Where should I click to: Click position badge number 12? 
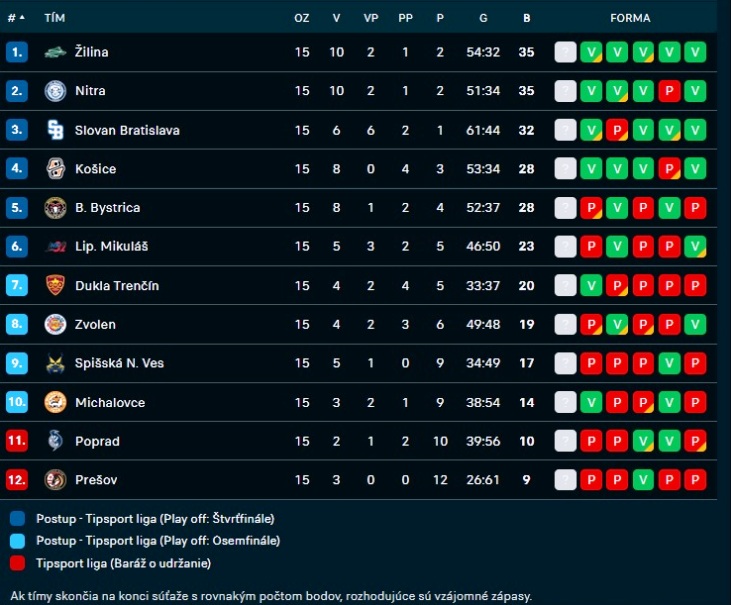tap(16, 480)
